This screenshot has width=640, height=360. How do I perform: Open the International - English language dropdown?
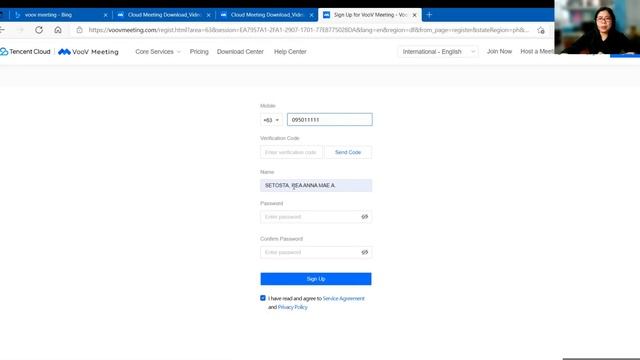click(438, 51)
